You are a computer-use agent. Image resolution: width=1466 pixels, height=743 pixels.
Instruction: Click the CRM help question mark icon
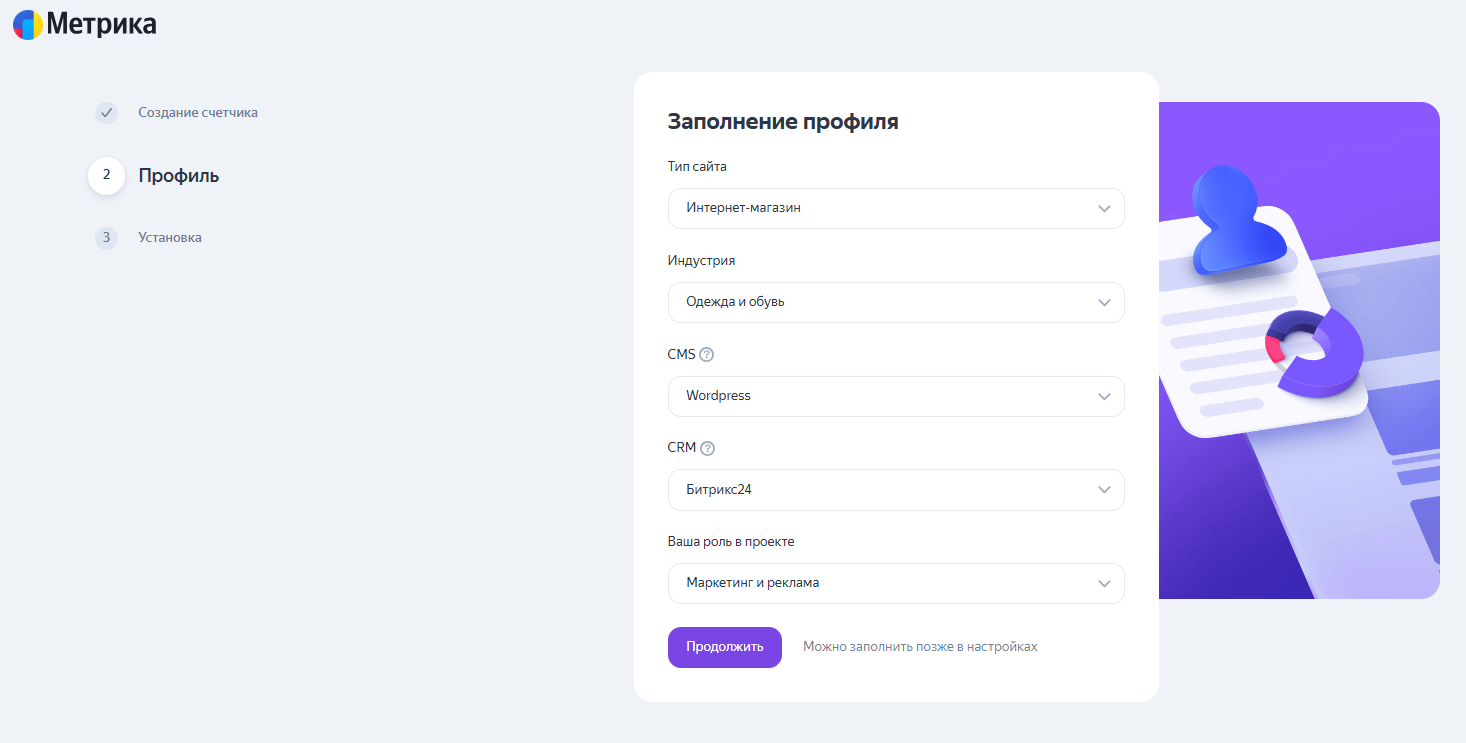[708, 448]
